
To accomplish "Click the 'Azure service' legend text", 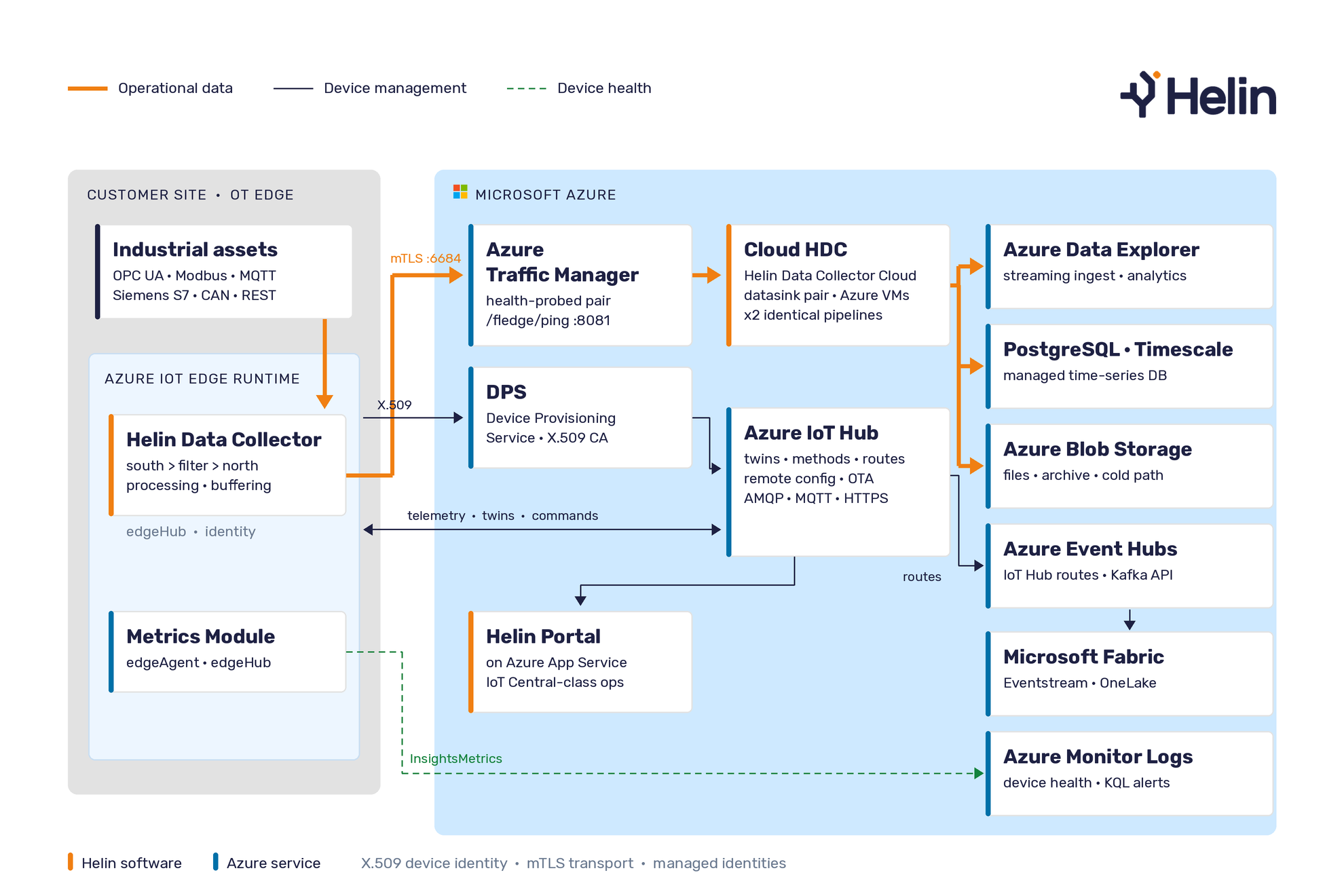I will (x=274, y=863).
